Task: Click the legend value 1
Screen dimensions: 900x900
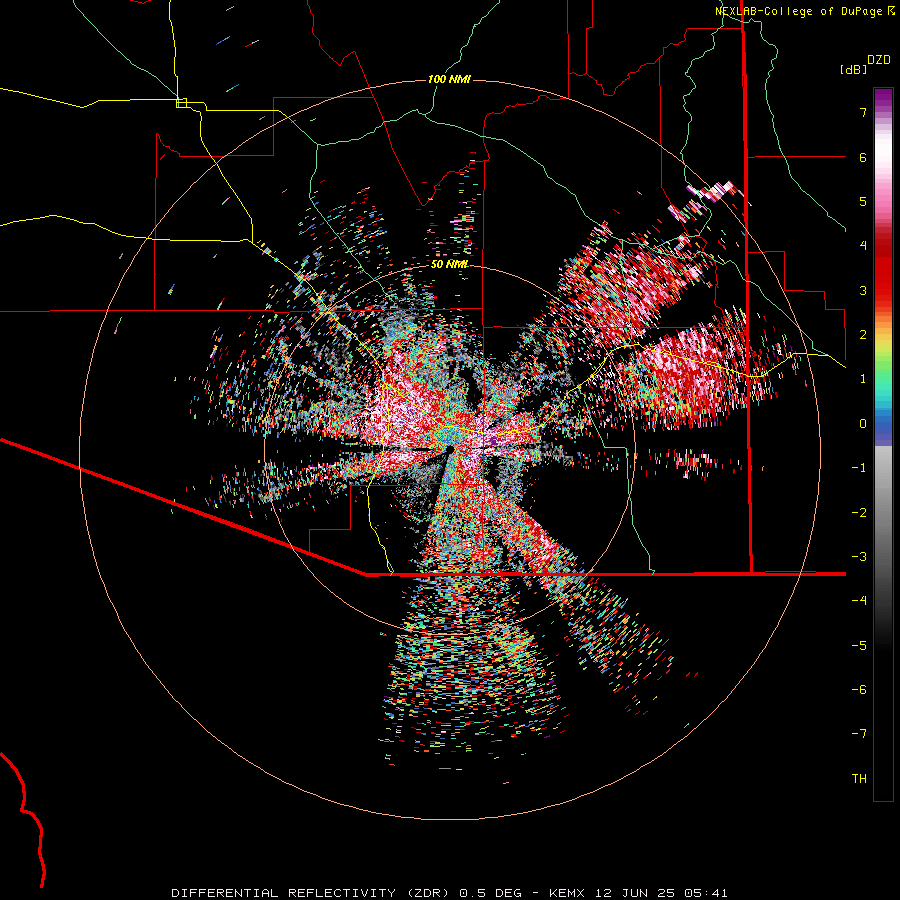Action: [x=863, y=379]
